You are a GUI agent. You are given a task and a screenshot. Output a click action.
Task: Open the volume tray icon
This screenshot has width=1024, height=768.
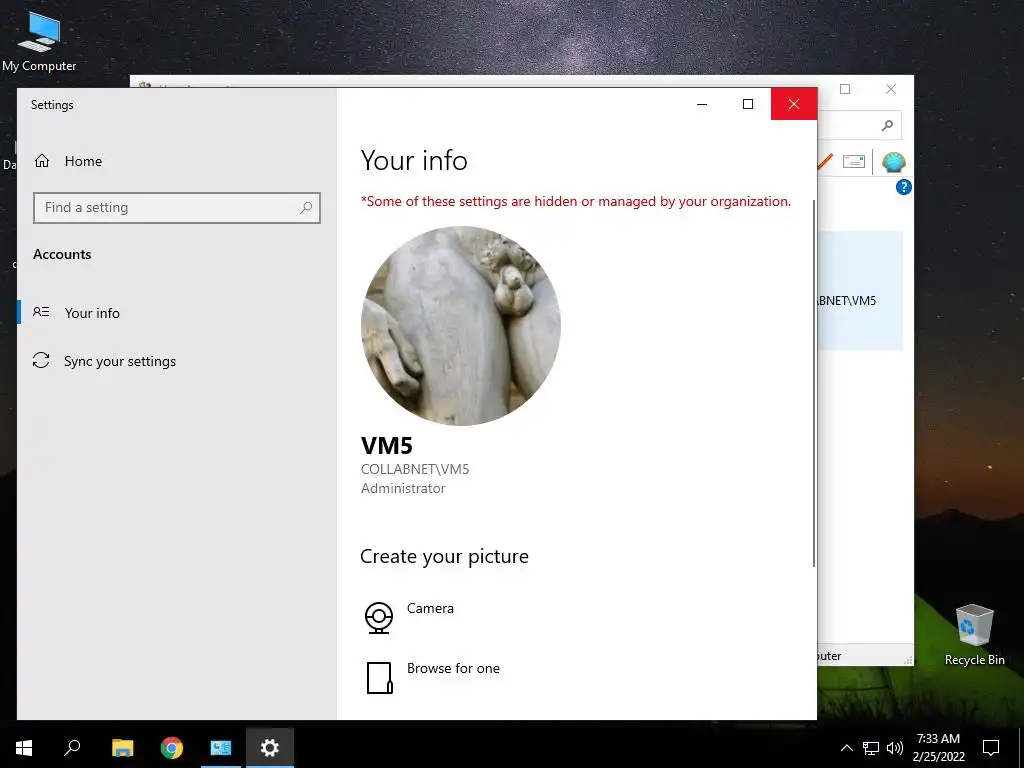pyautogui.click(x=895, y=748)
